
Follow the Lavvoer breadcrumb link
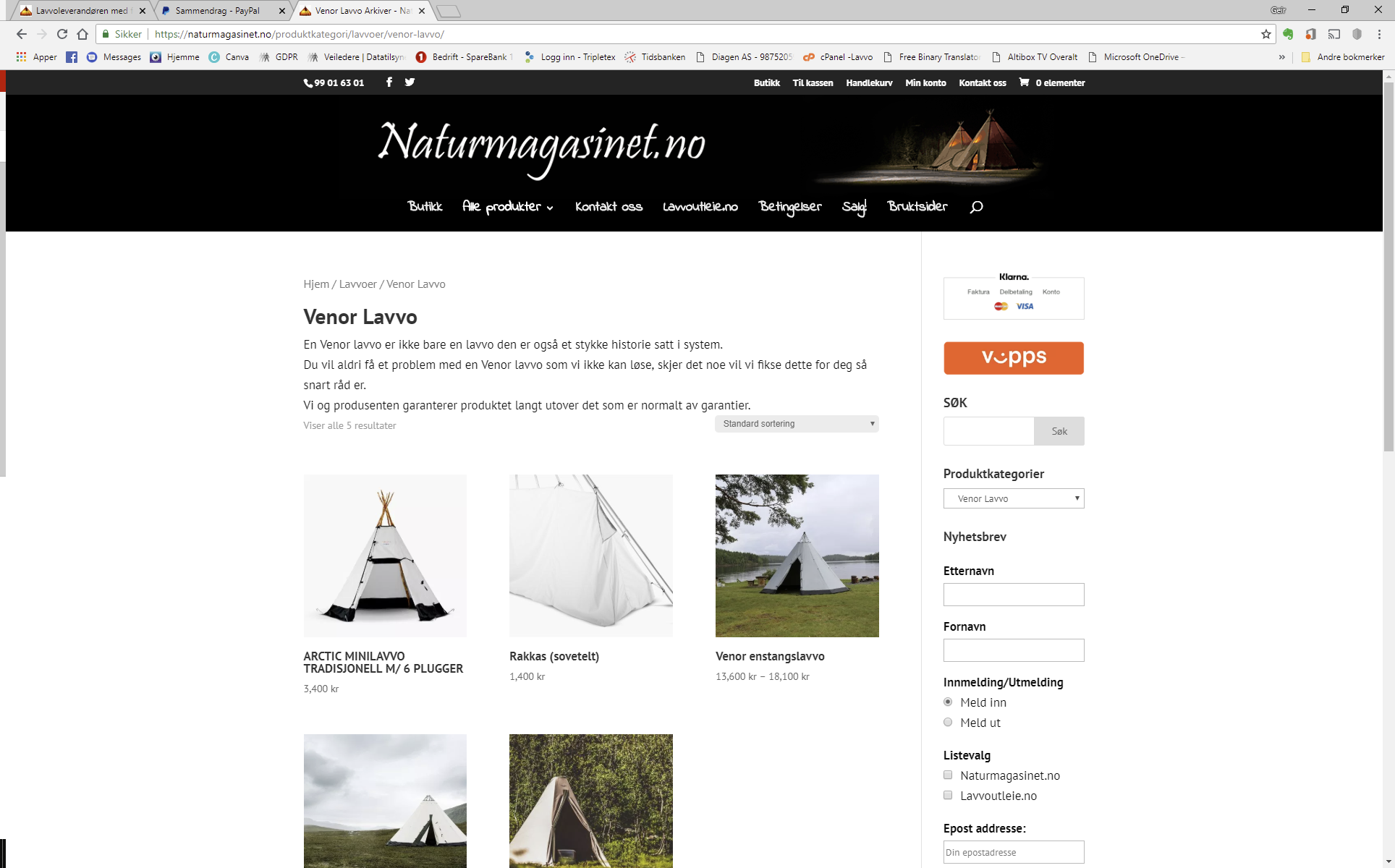[x=358, y=284]
